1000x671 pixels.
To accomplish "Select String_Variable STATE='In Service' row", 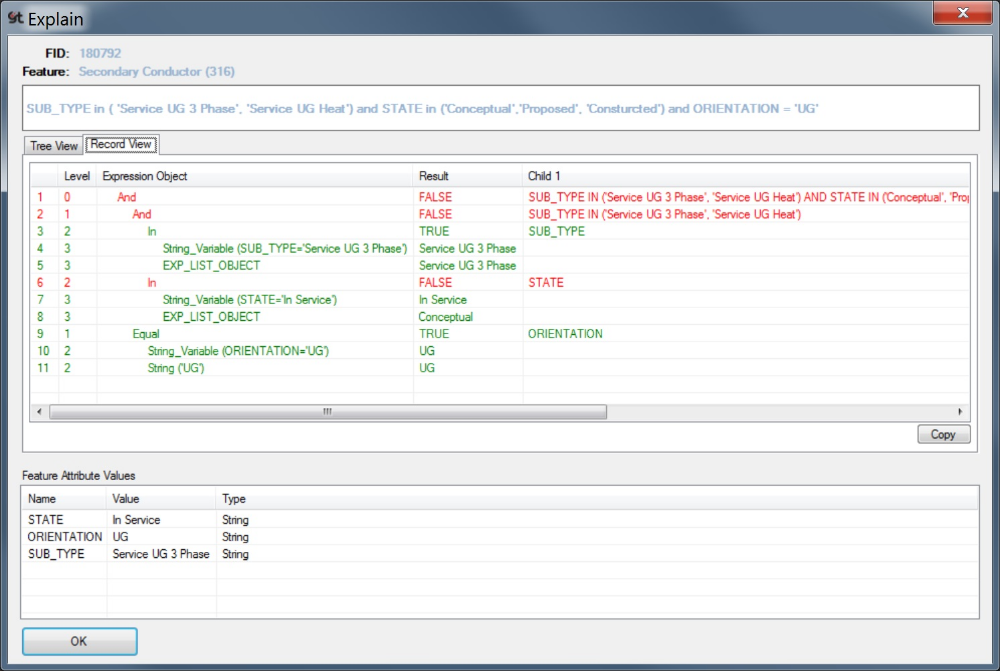I will coord(500,300).
